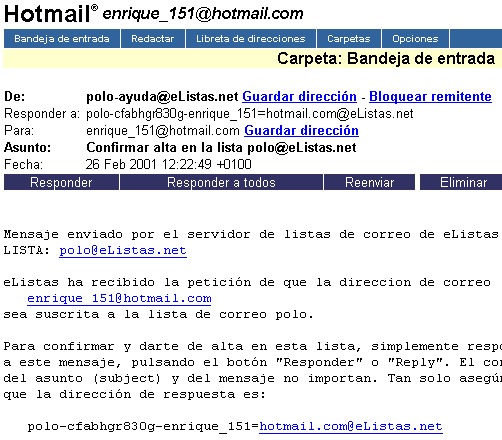Click Guardar dirección next to polo-ayuda sender

(x=299, y=97)
